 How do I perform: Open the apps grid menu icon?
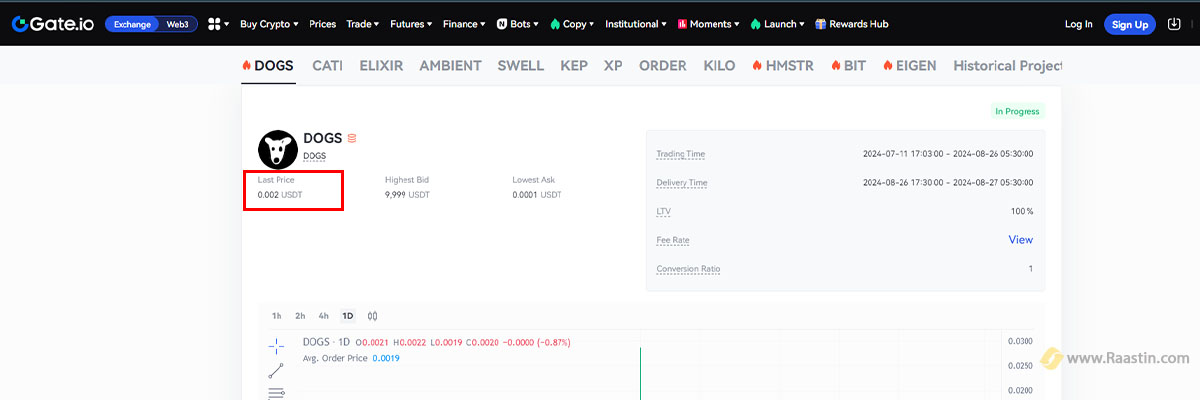(214, 24)
